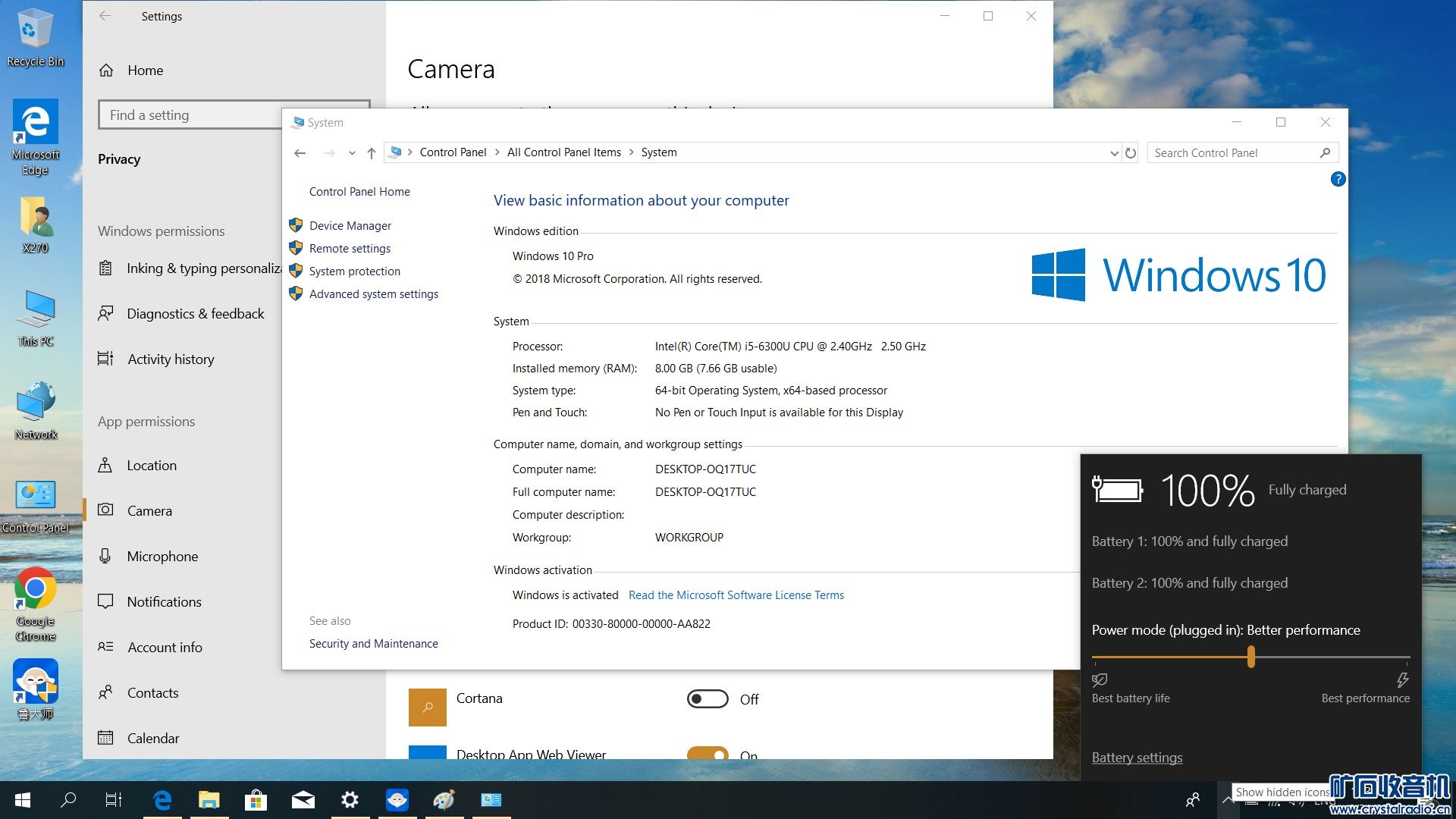Click the power mode slider thumb
This screenshot has height=819, width=1456.
(x=1250, y=657)
